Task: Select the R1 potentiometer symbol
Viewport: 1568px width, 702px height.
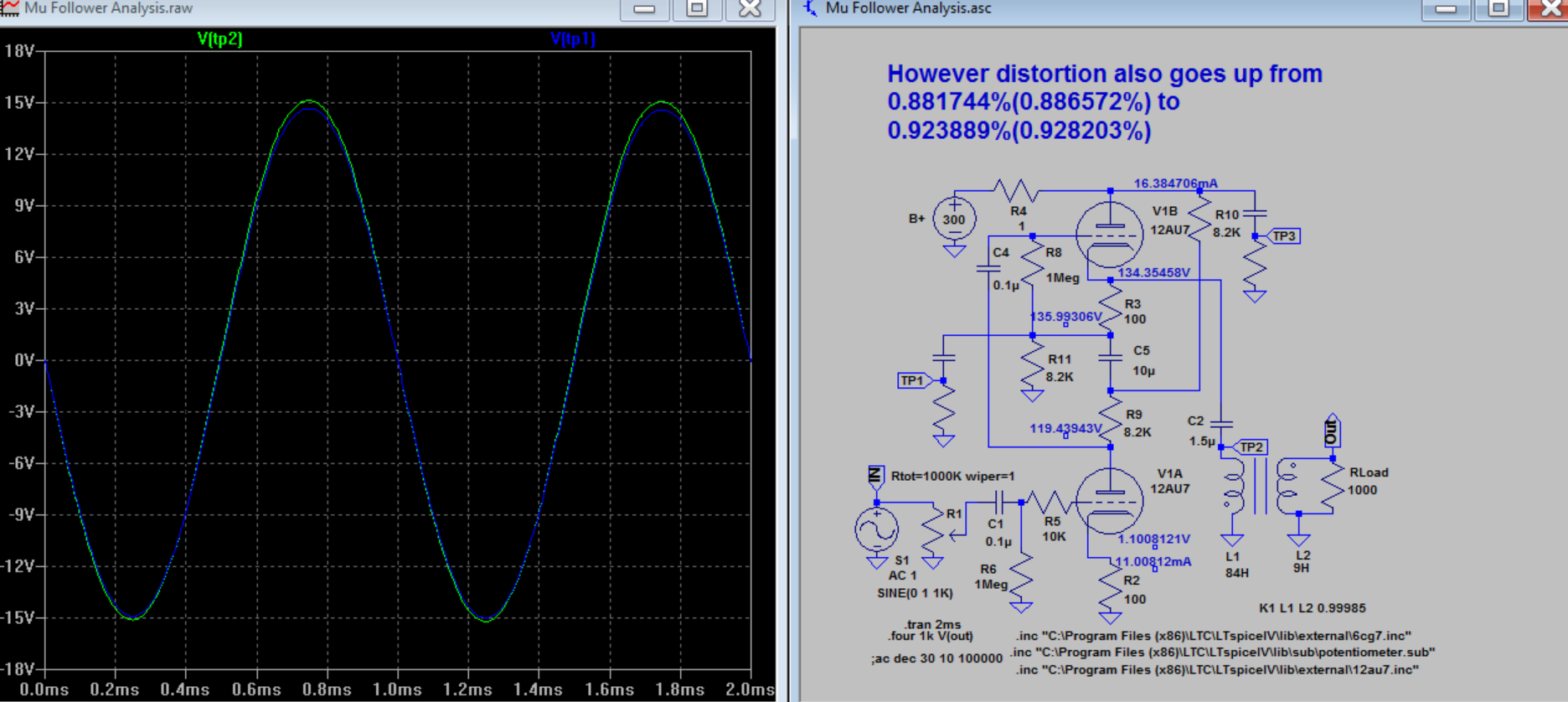Action: point(936,529)
